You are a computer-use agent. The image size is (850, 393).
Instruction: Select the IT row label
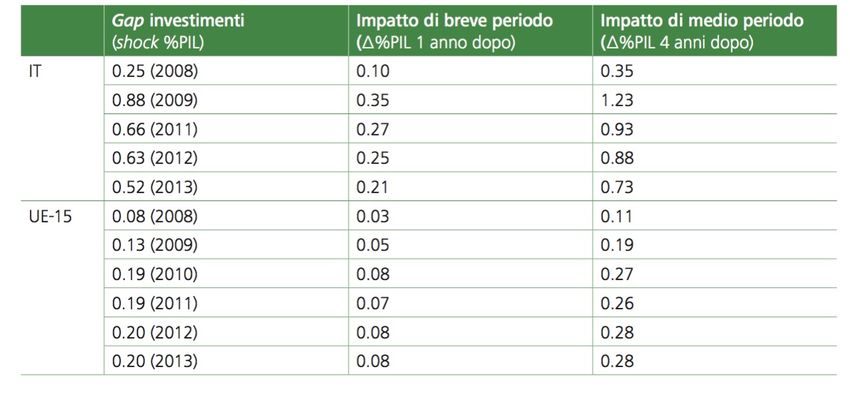point(35,72)
